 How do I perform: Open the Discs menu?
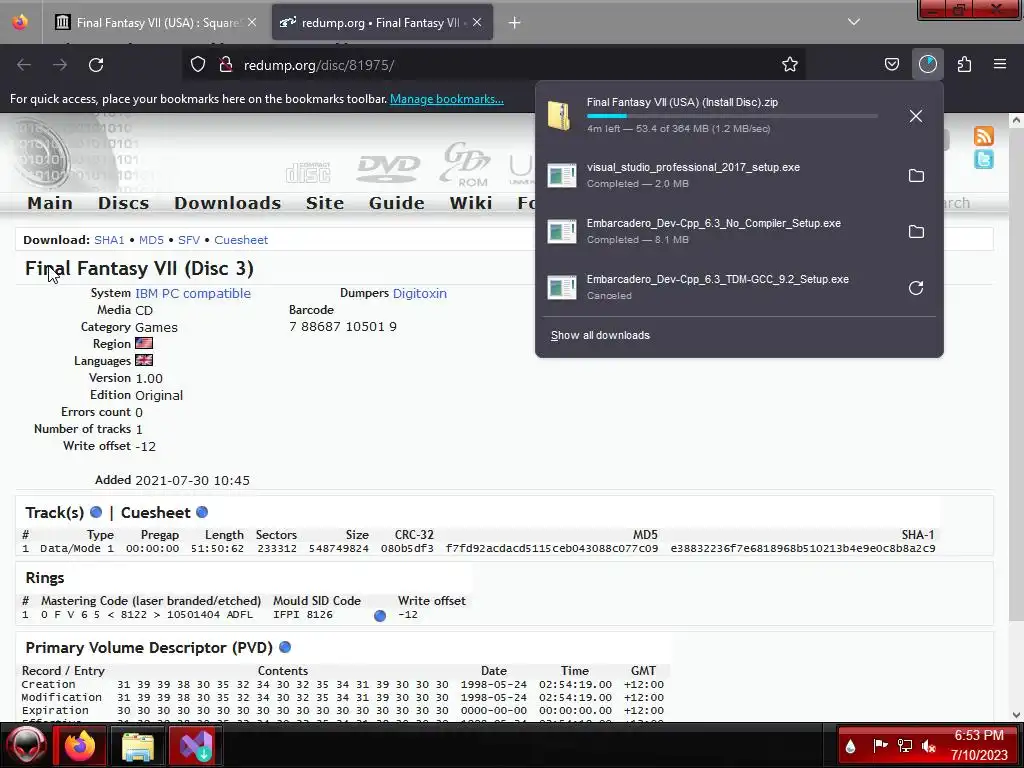point(123,203)
